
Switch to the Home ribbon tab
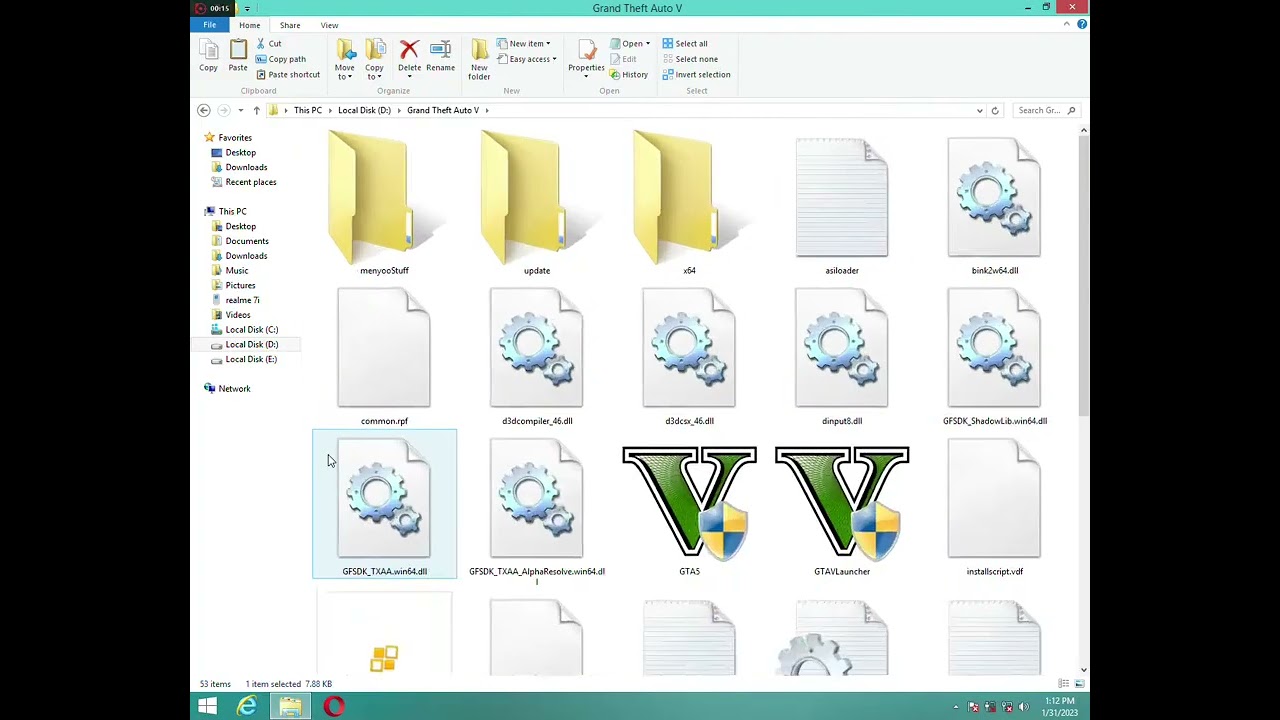point(249,25)
